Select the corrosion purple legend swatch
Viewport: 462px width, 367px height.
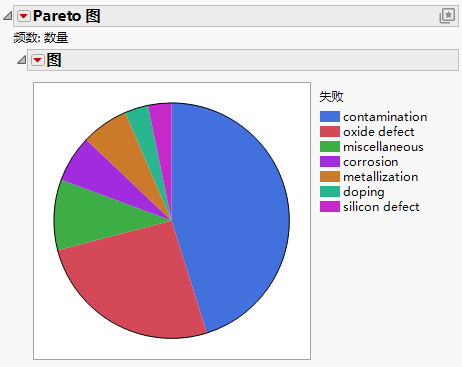330,162
